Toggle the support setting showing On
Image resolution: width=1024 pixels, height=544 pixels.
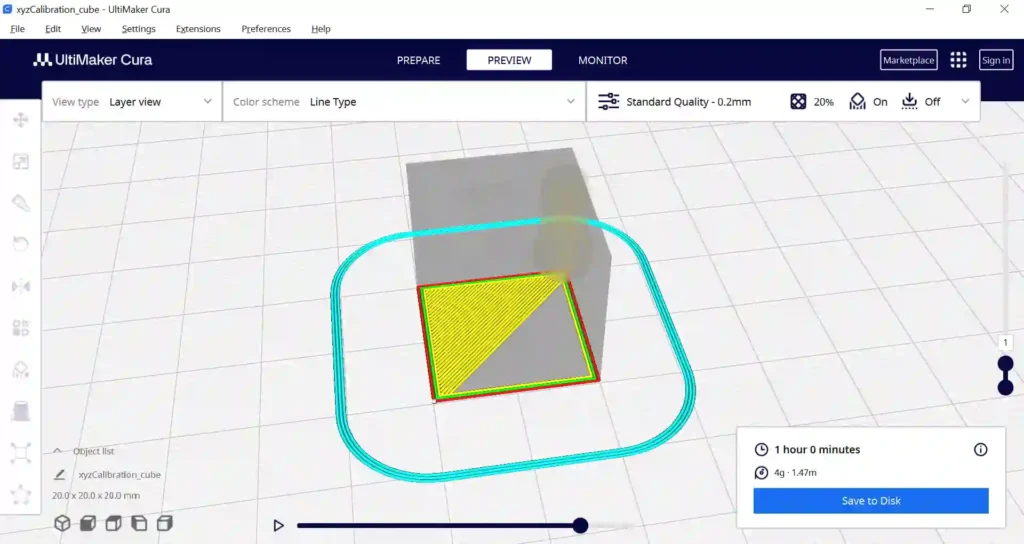click(868, 102)
